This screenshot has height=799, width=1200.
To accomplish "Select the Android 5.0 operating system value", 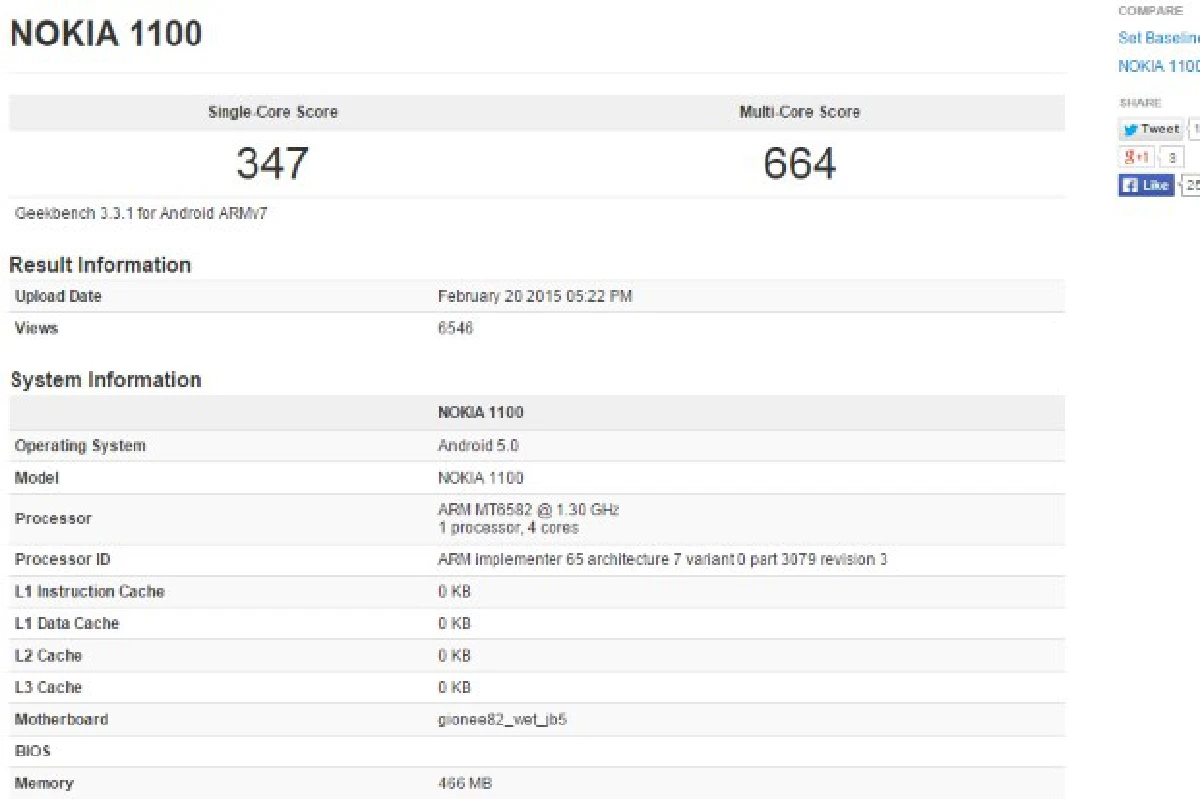I will click(478, 446).
